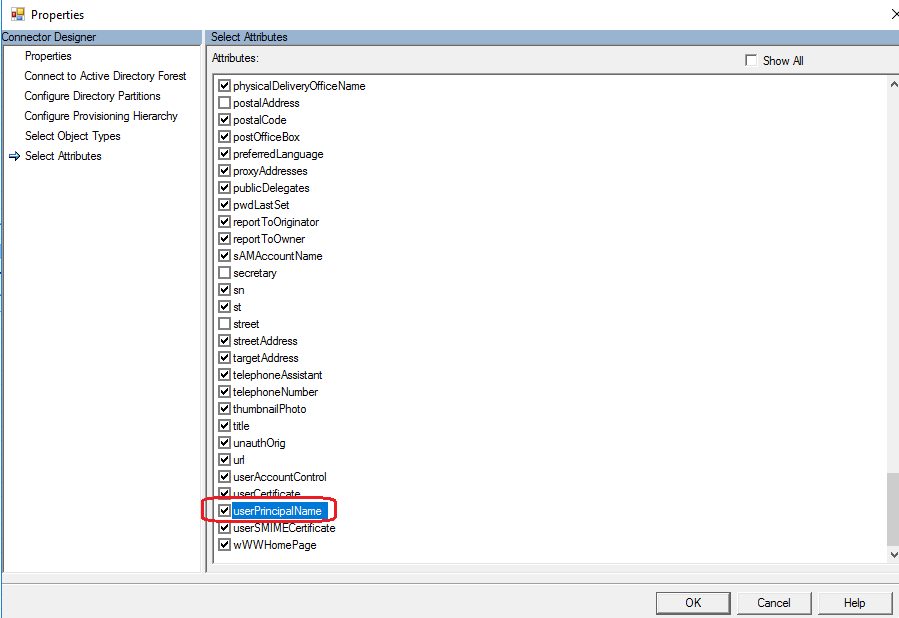Image resolution: width=899 pixels, height=618 pixels.
Task: Click the attribute list scroll up arrow
Action: tap(892, 86)
